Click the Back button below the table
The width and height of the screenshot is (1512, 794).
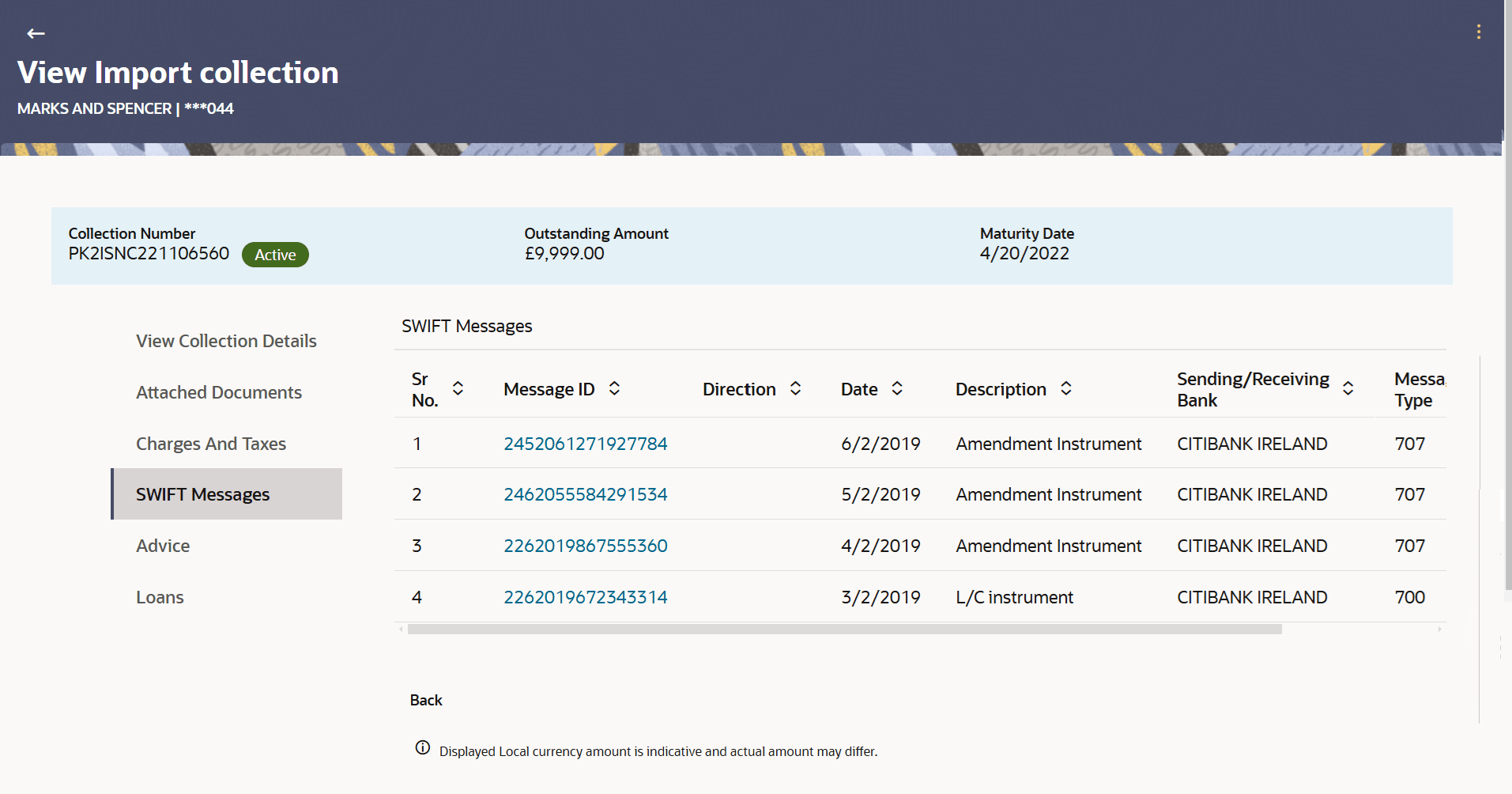[425, 700]
